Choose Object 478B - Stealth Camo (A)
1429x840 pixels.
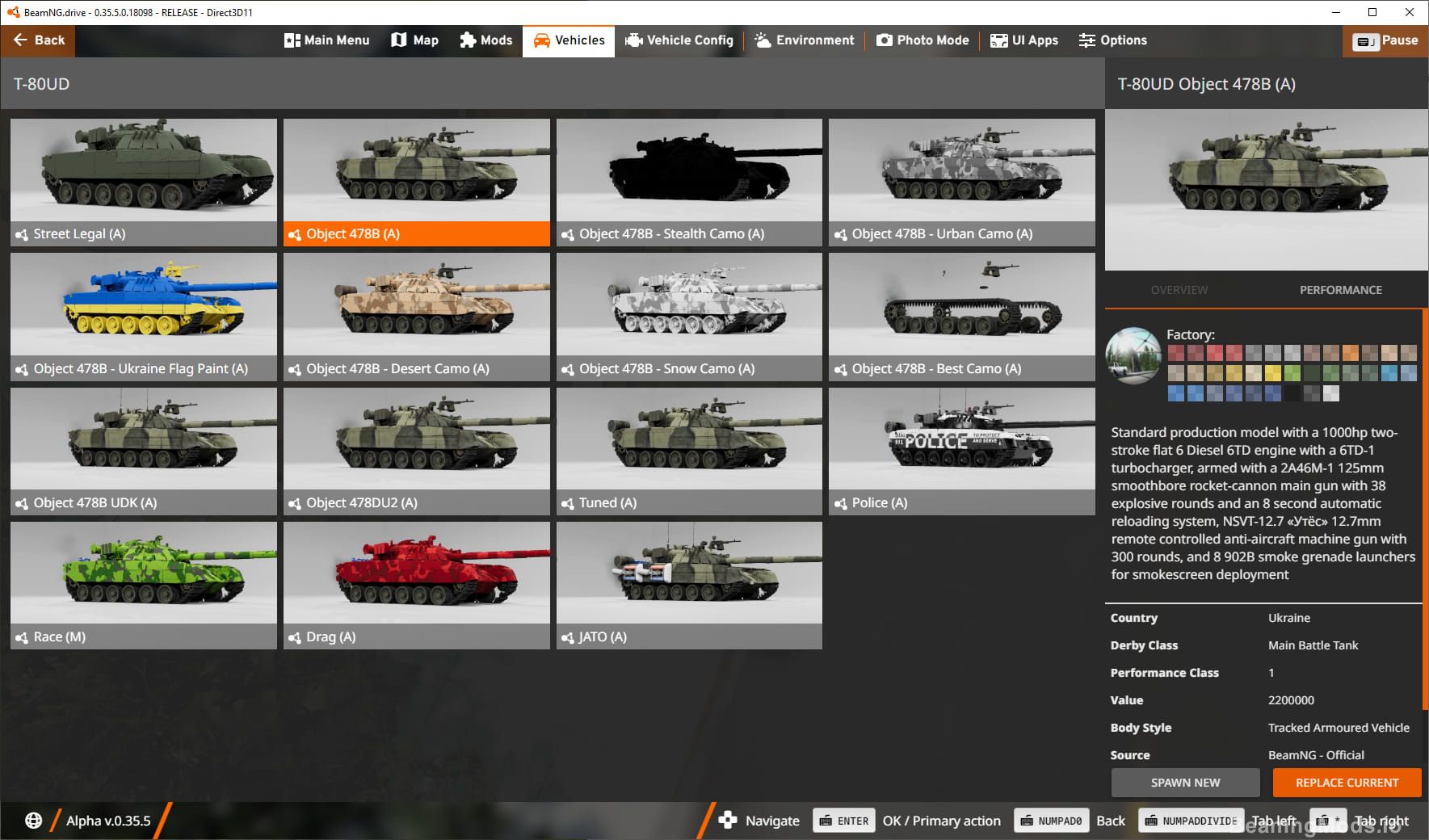point(689,183)
